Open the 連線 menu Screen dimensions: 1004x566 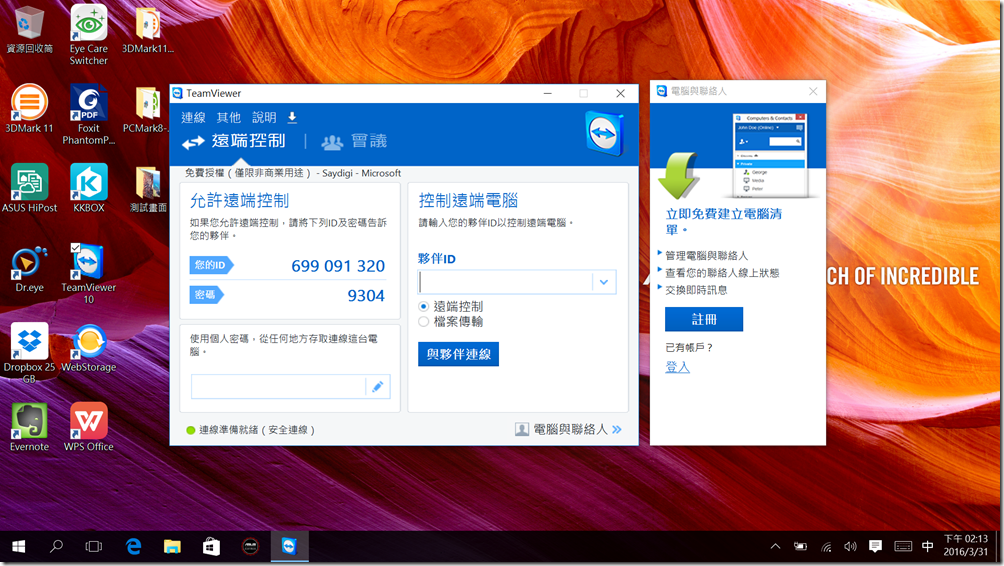click(193, 117)
